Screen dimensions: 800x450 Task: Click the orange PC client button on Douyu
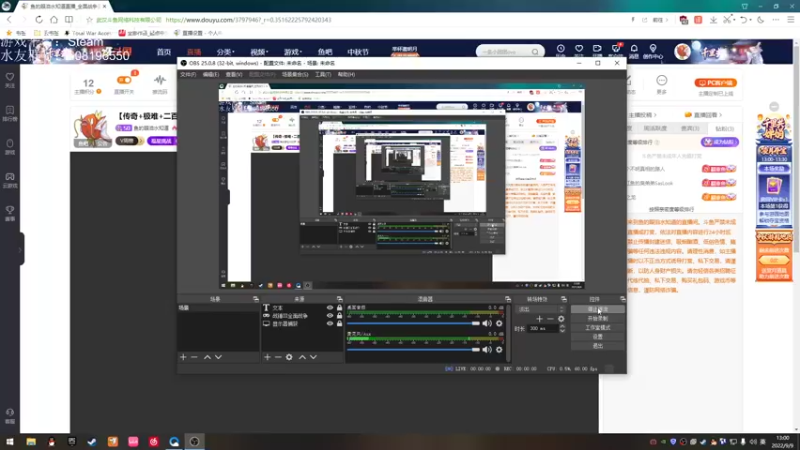point(715,83)
